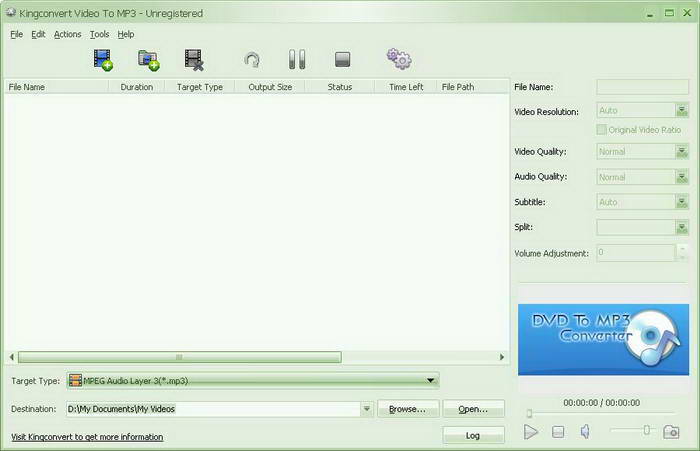Click the Convert/Start toolbar icon
Viewport: 700px width, 451px height.
252,60
